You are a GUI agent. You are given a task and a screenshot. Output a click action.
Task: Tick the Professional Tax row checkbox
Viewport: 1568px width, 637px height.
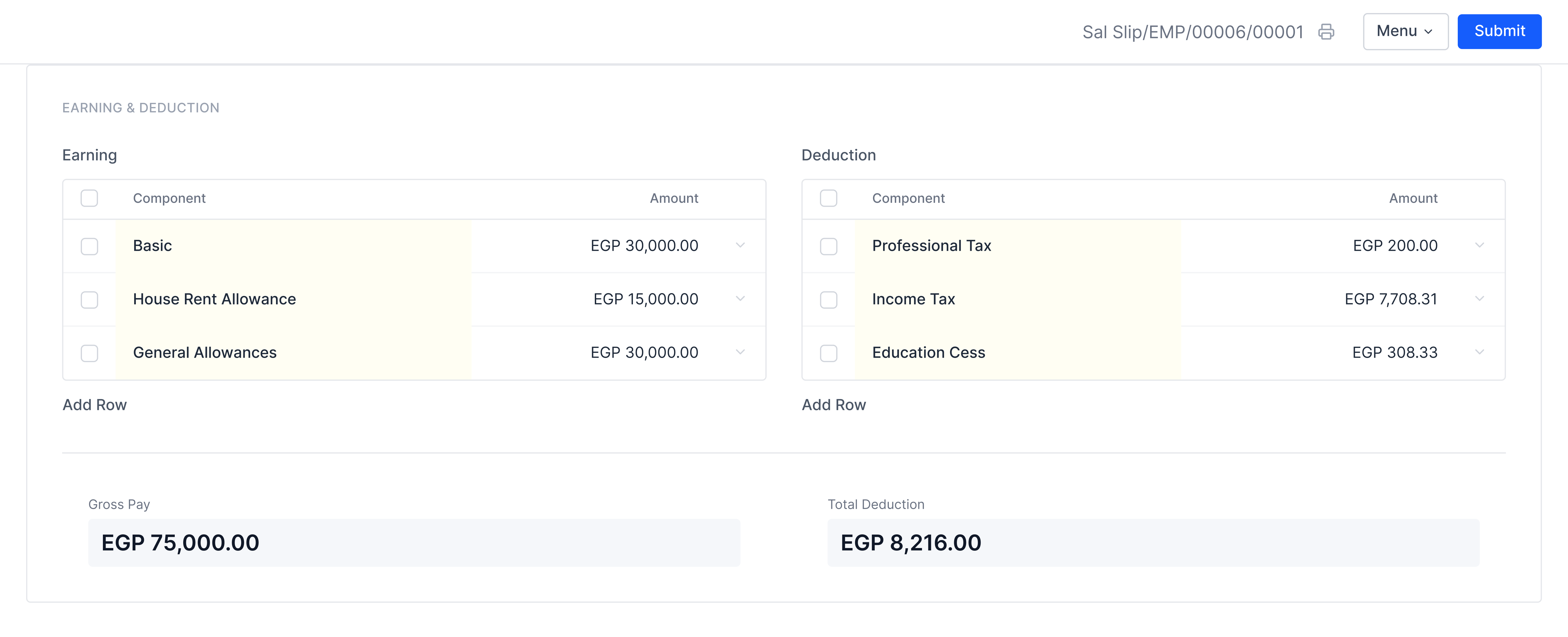click(x=828, y=246)
